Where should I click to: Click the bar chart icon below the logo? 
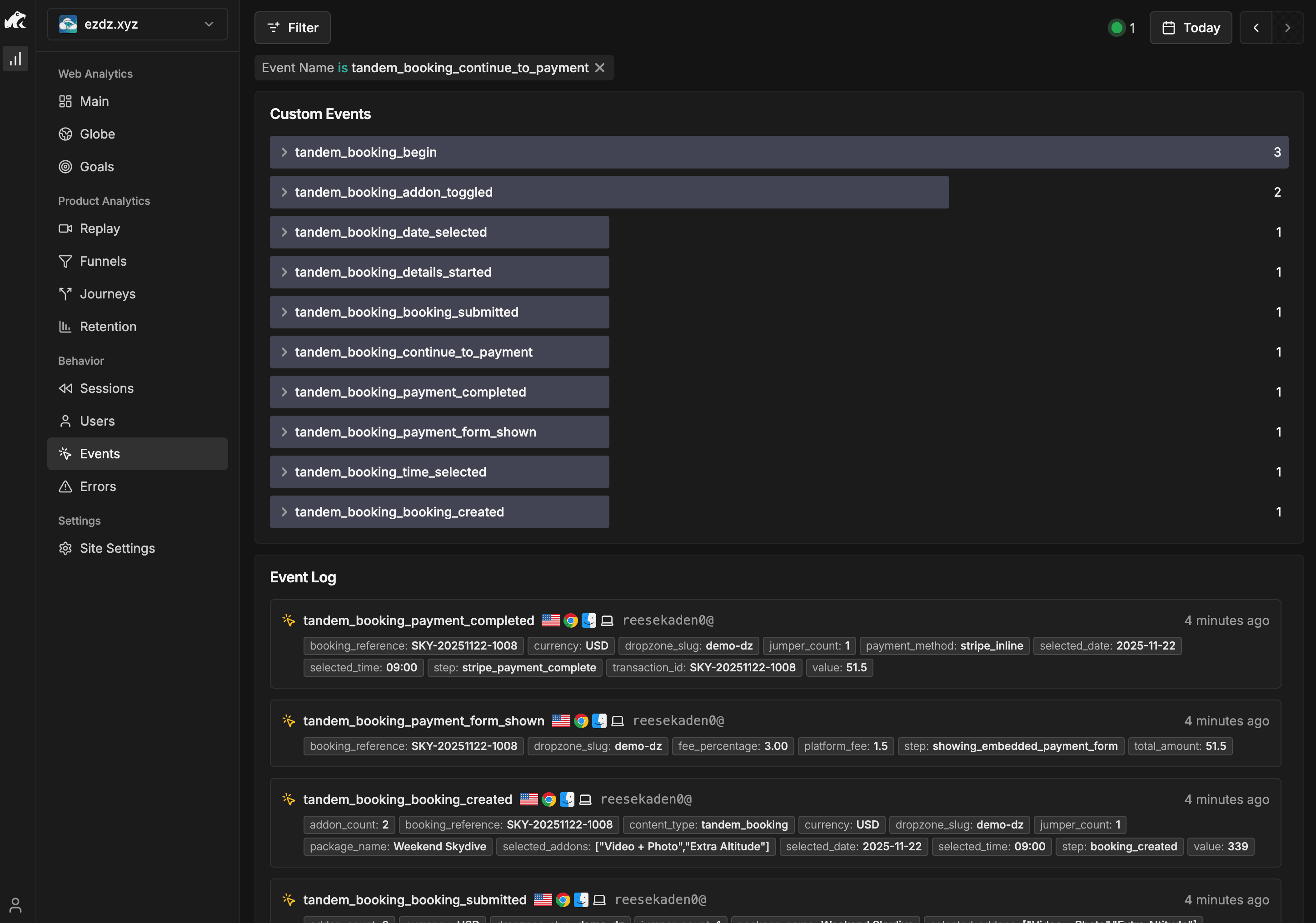[15, 58]
